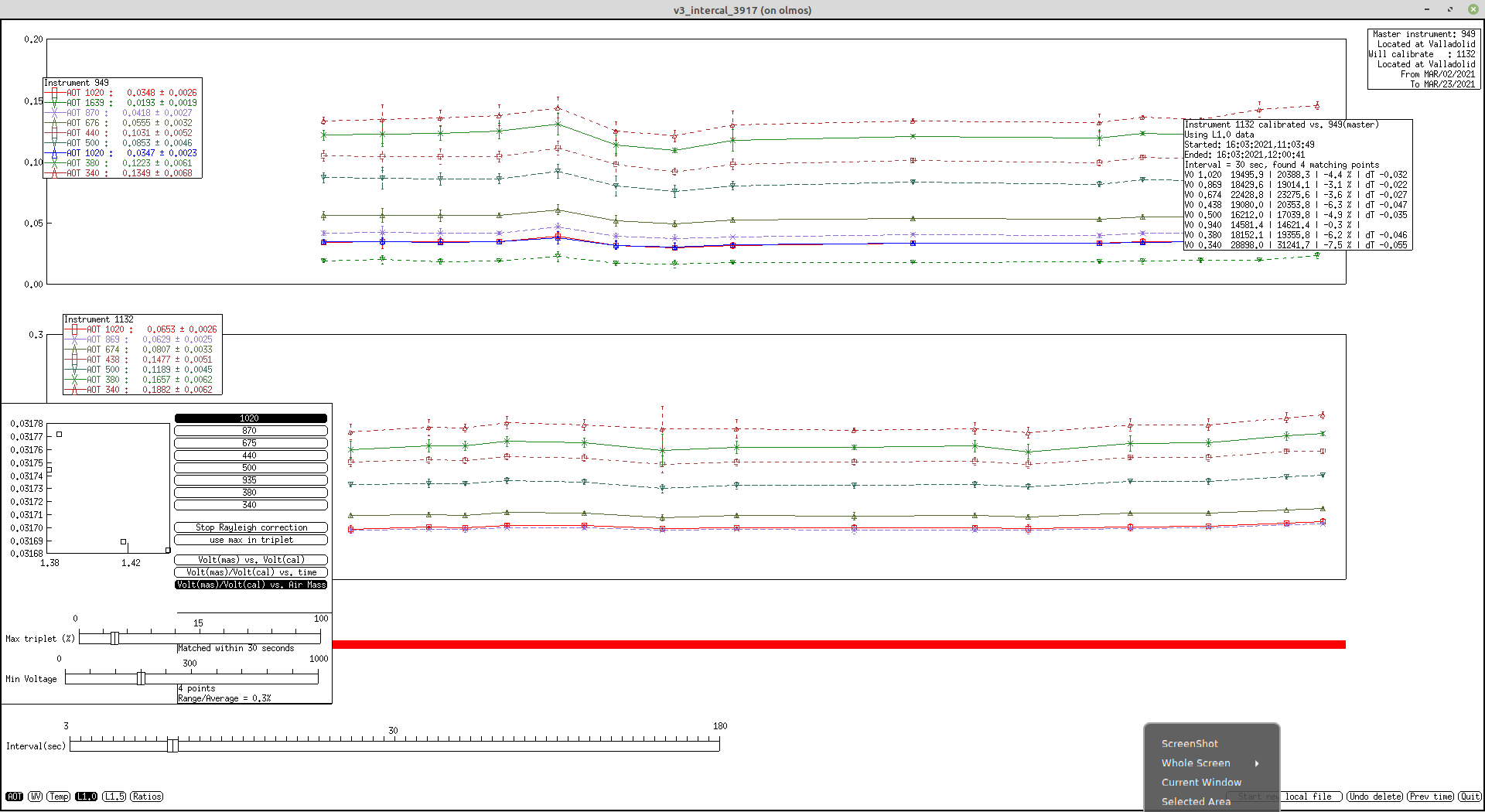
Task: Select the 440 wavelength channel button
Action: (x=251, y=455)
